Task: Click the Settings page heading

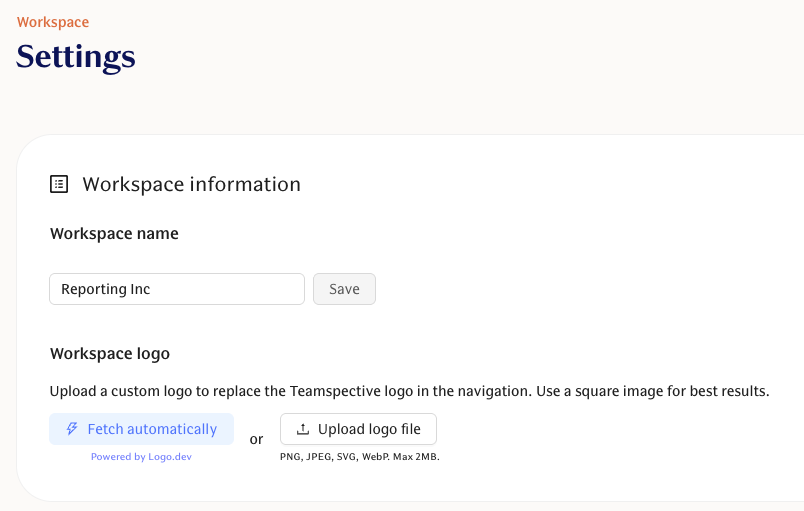Action: [76, 57]
